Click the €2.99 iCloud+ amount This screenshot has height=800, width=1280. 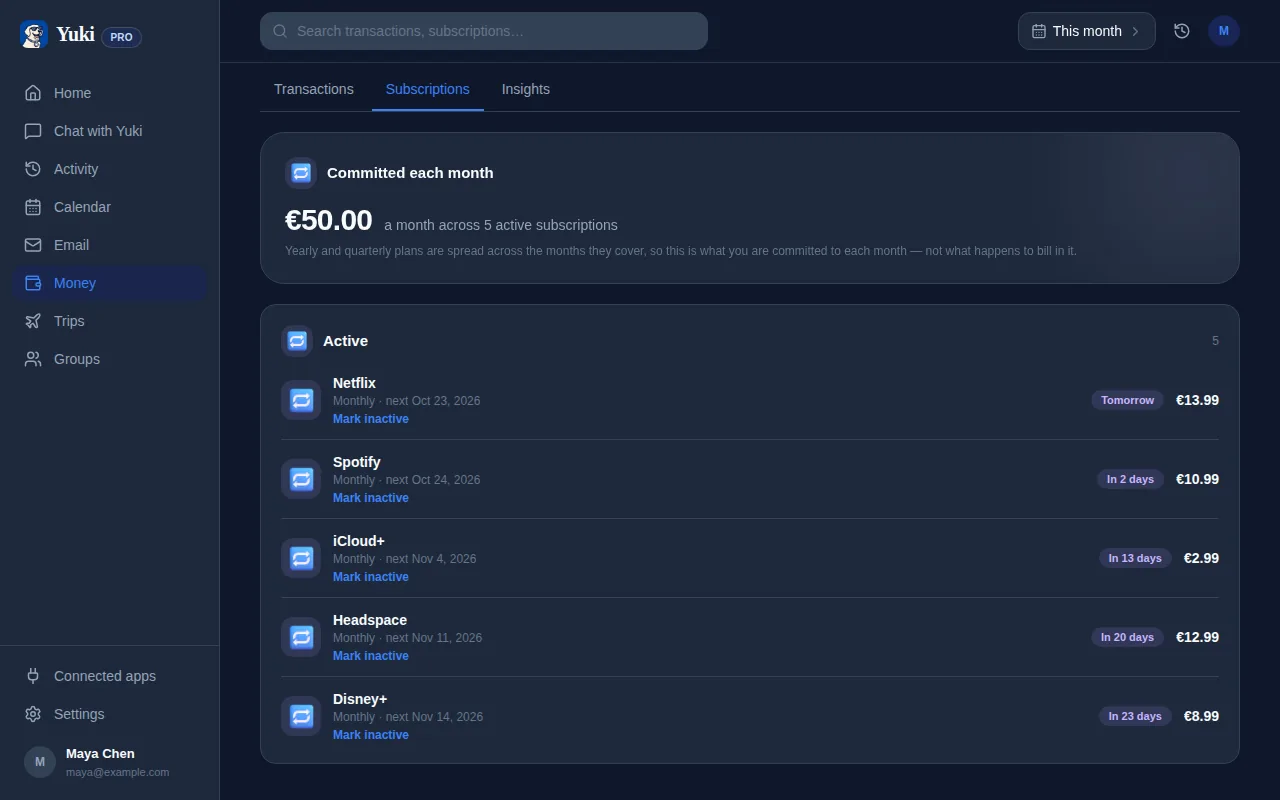(1201, 558)
